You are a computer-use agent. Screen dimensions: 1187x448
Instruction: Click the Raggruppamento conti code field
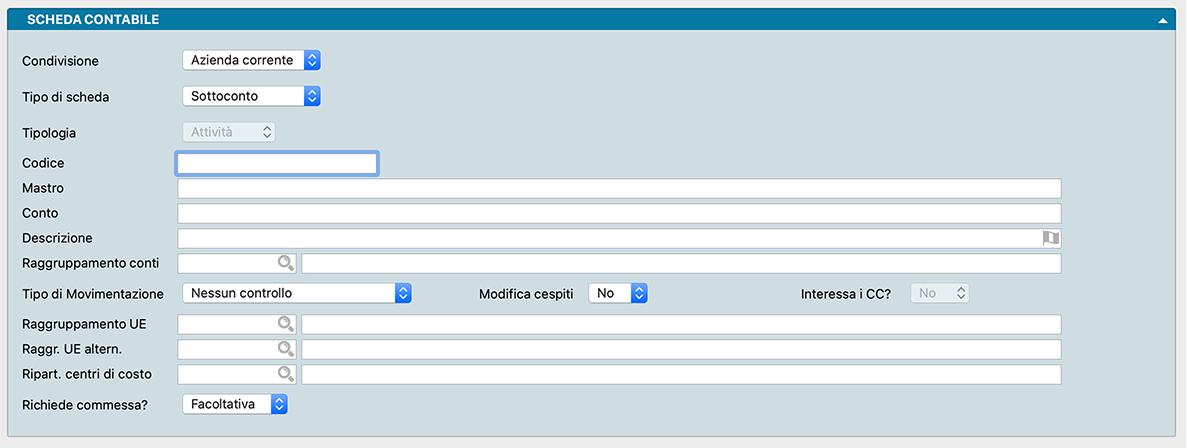228,263
